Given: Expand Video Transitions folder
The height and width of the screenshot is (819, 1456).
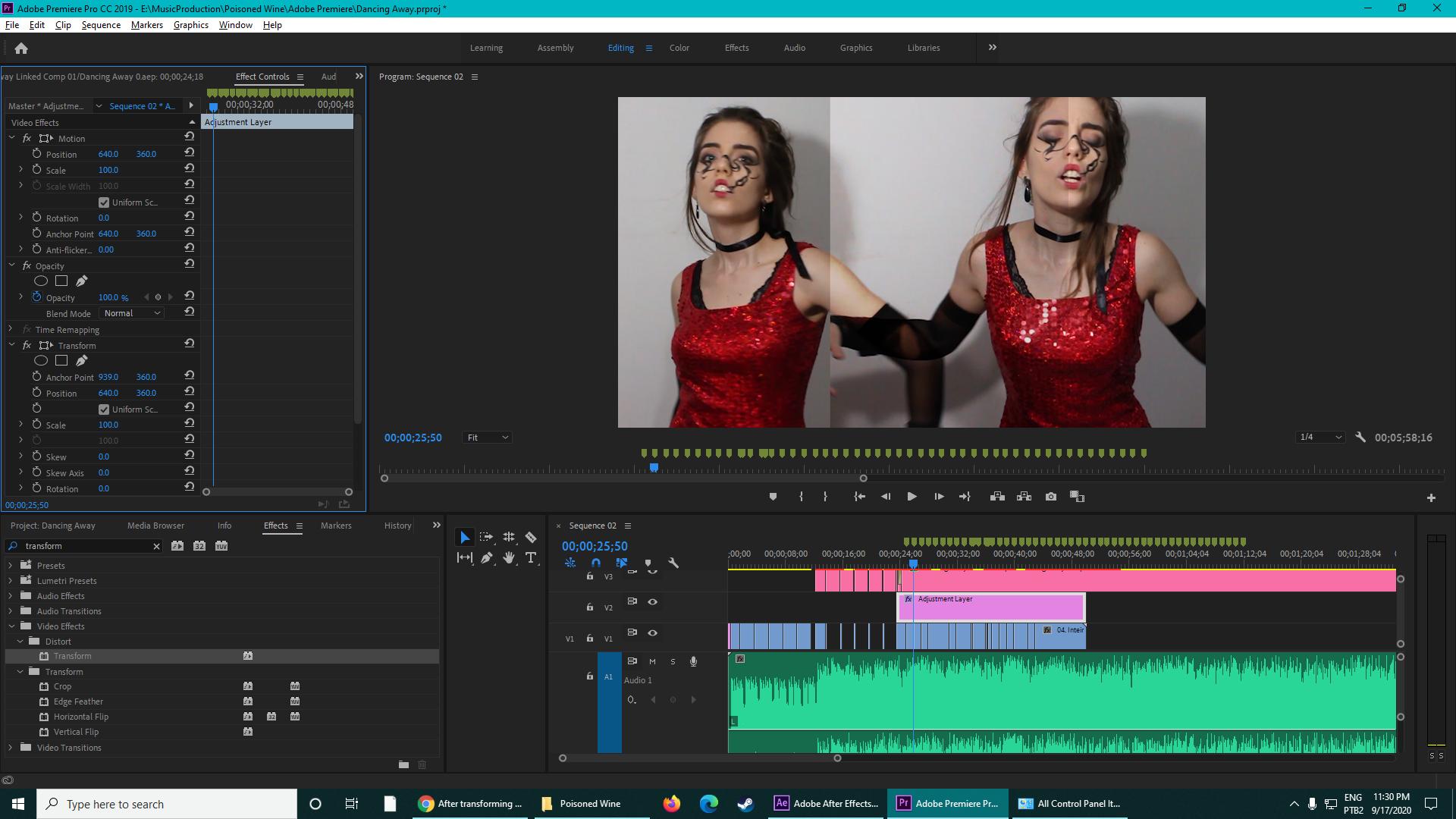Looking at the screenshot, I should click(11, 748).
